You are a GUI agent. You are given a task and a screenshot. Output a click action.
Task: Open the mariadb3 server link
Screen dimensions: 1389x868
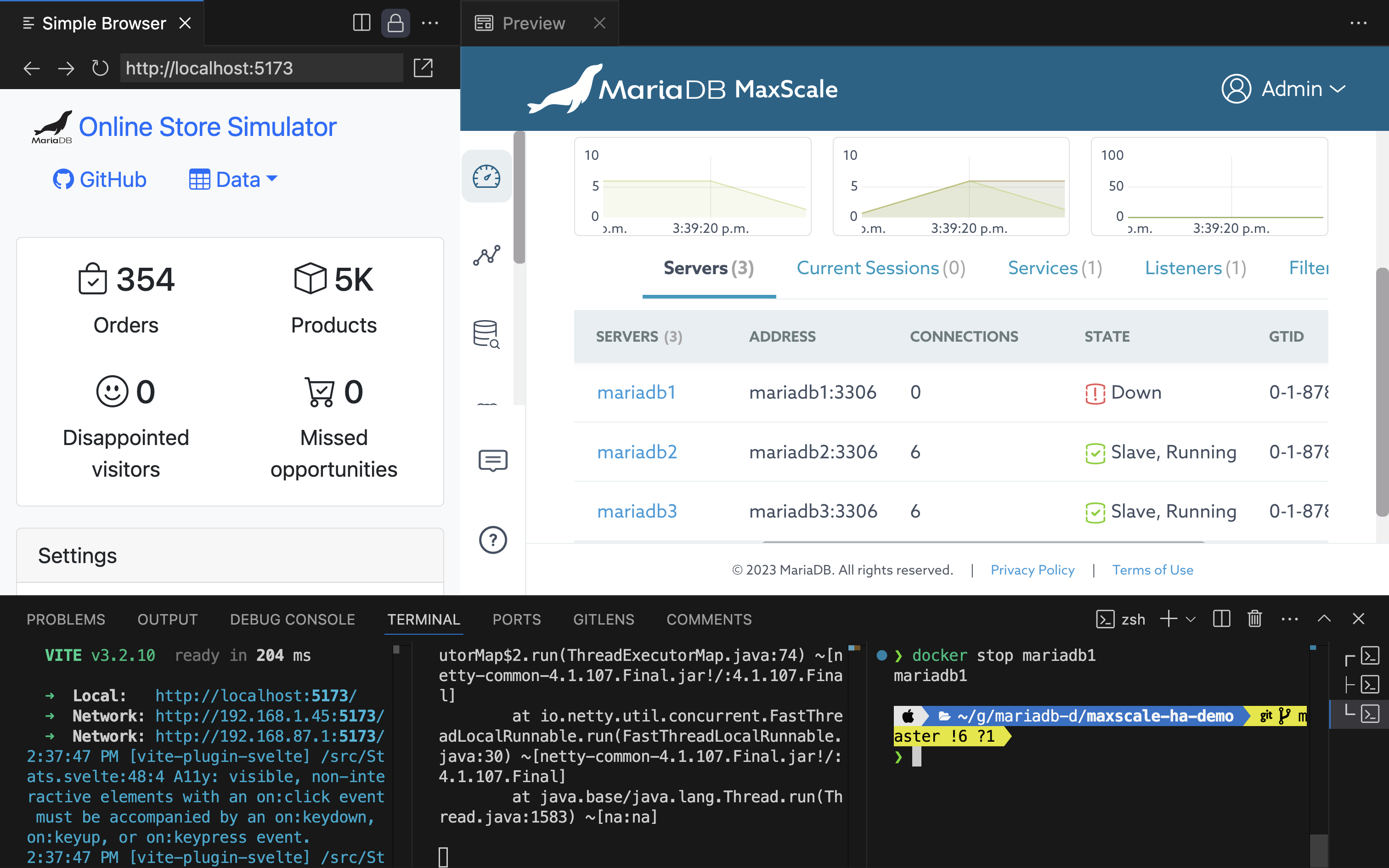click(637, 511)
